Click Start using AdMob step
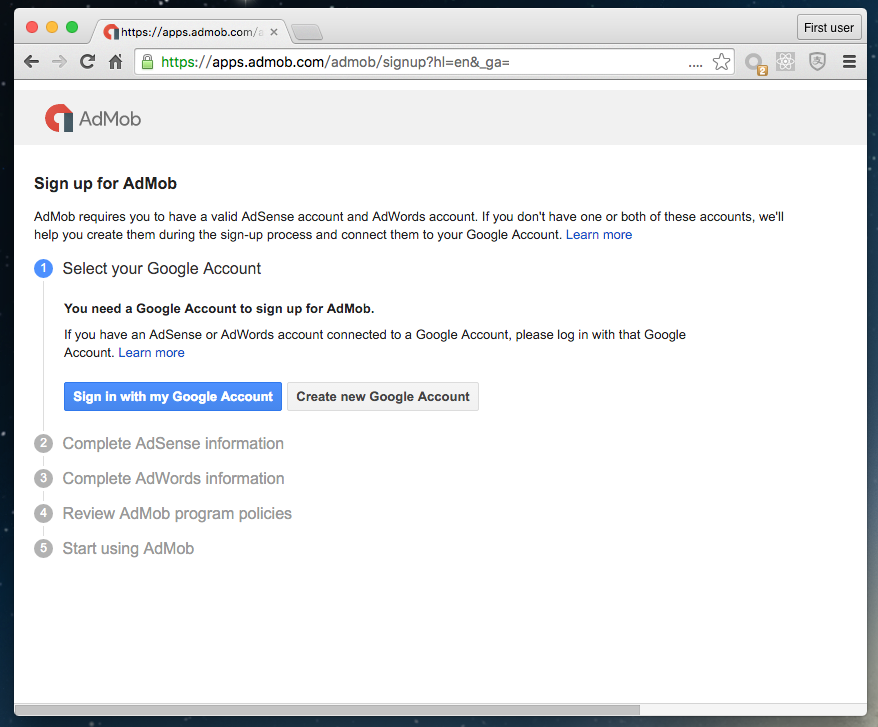The image size is (878, 727). 128,548
